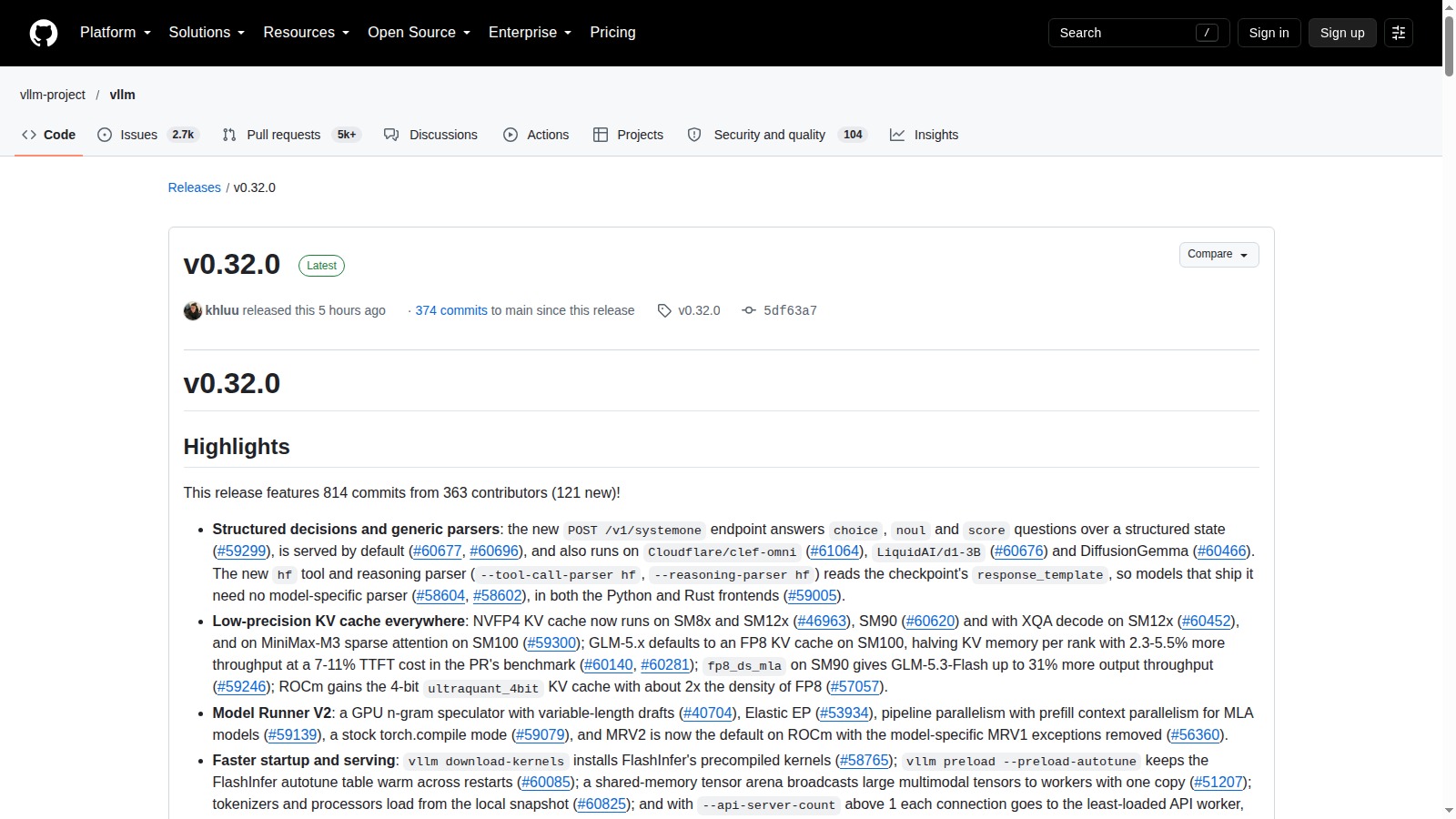Expand the Resources menu
The width and height of the screenshot is (1456, 819).
(307, 33)
